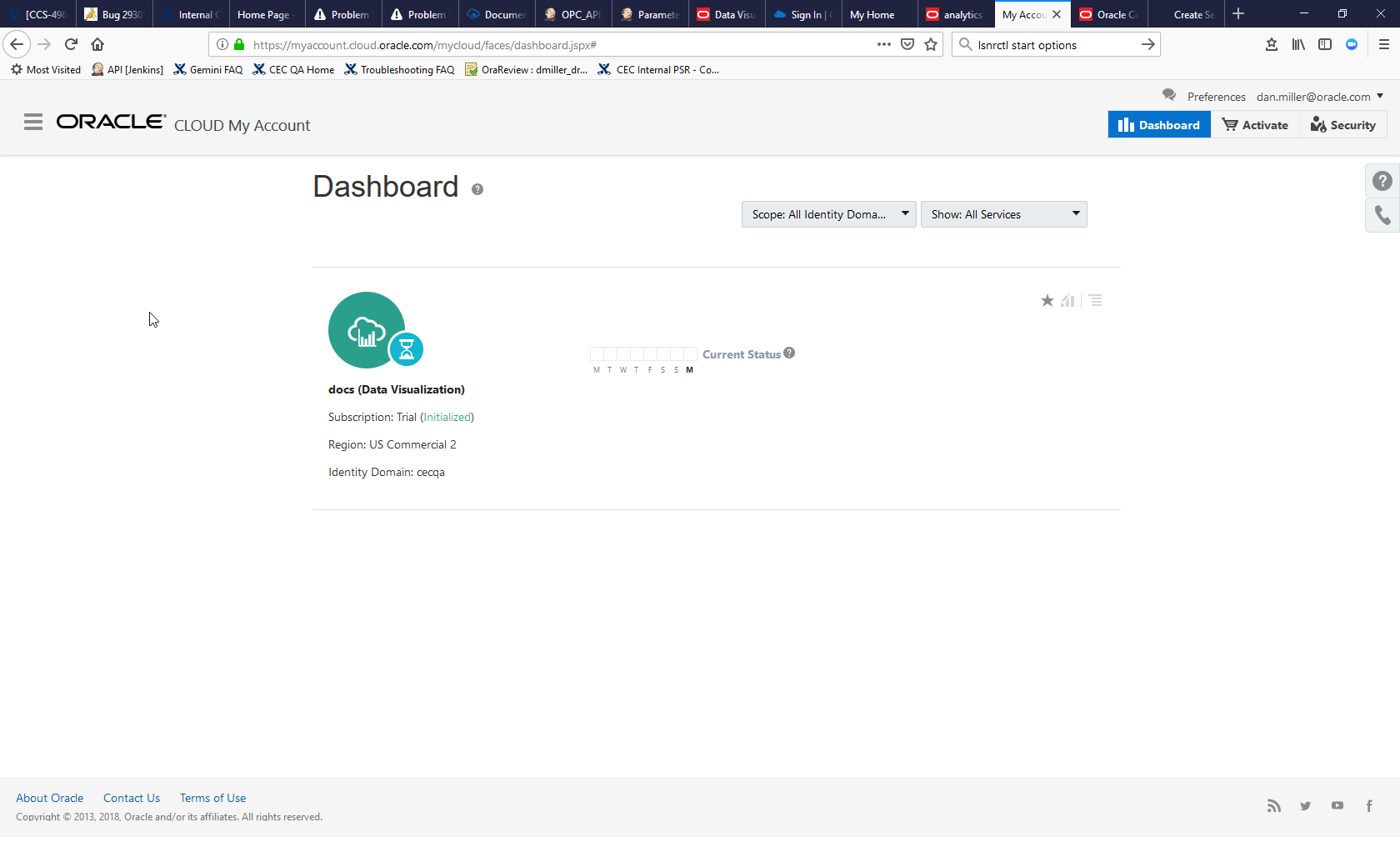Click the Identity Domain: cecqa text
Image resolution: width=1400 pixels, height=842 pixels.
tap(387, 472)
